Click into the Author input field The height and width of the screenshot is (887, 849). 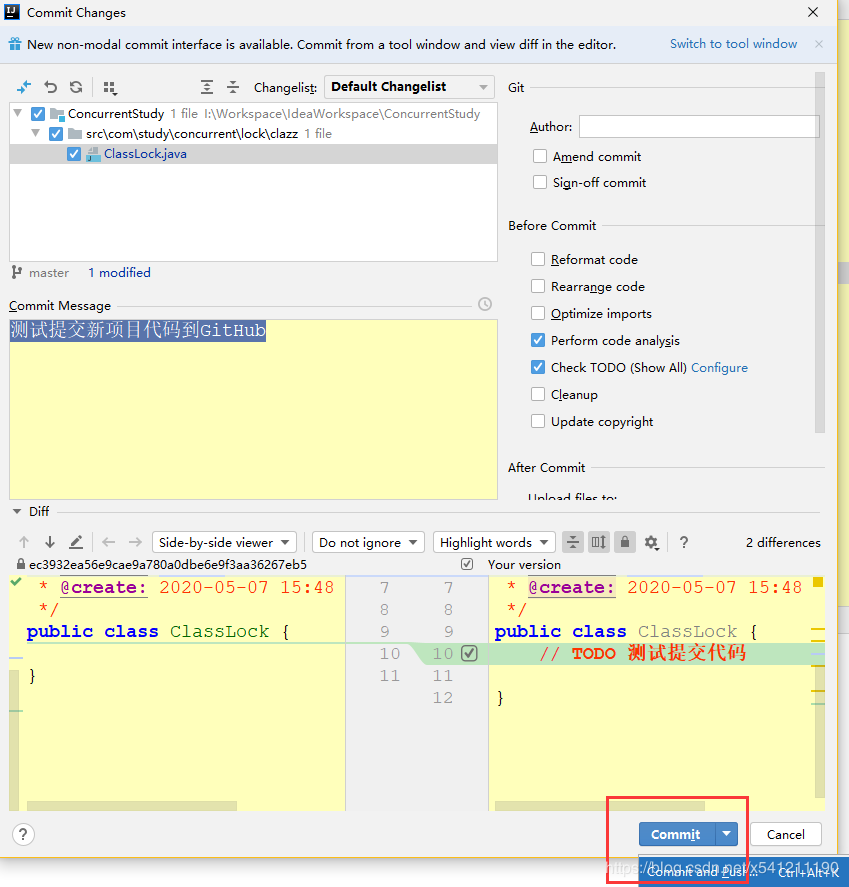pyautogui.click(x=698, y=126)
